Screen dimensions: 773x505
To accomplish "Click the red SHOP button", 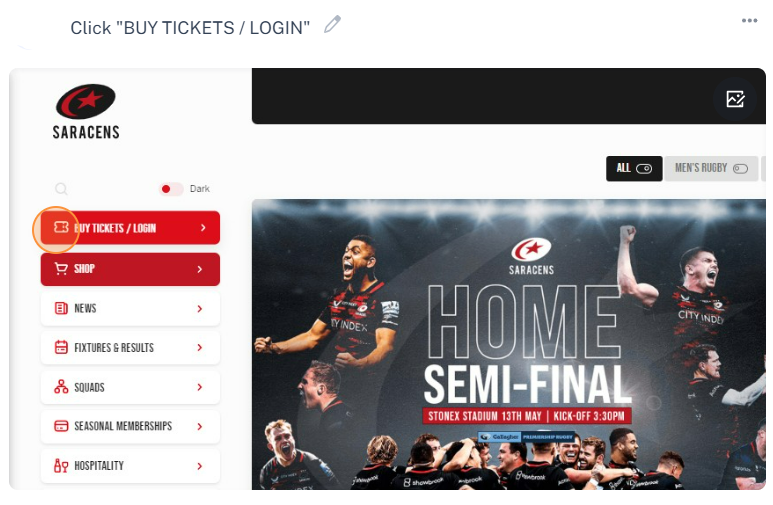I will [130, 269].
